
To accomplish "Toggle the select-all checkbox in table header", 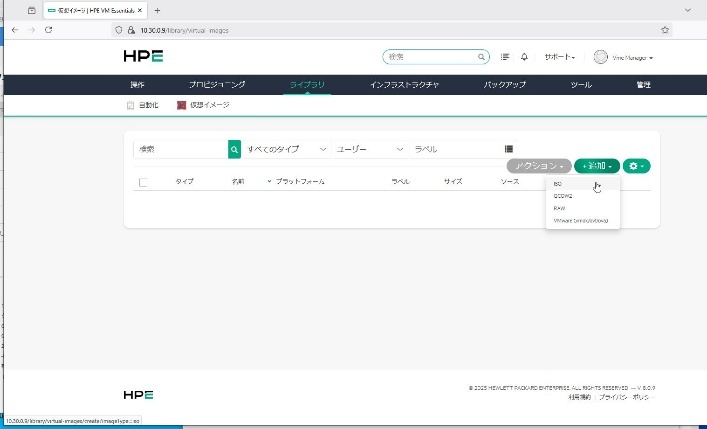I will coord(143,182).
